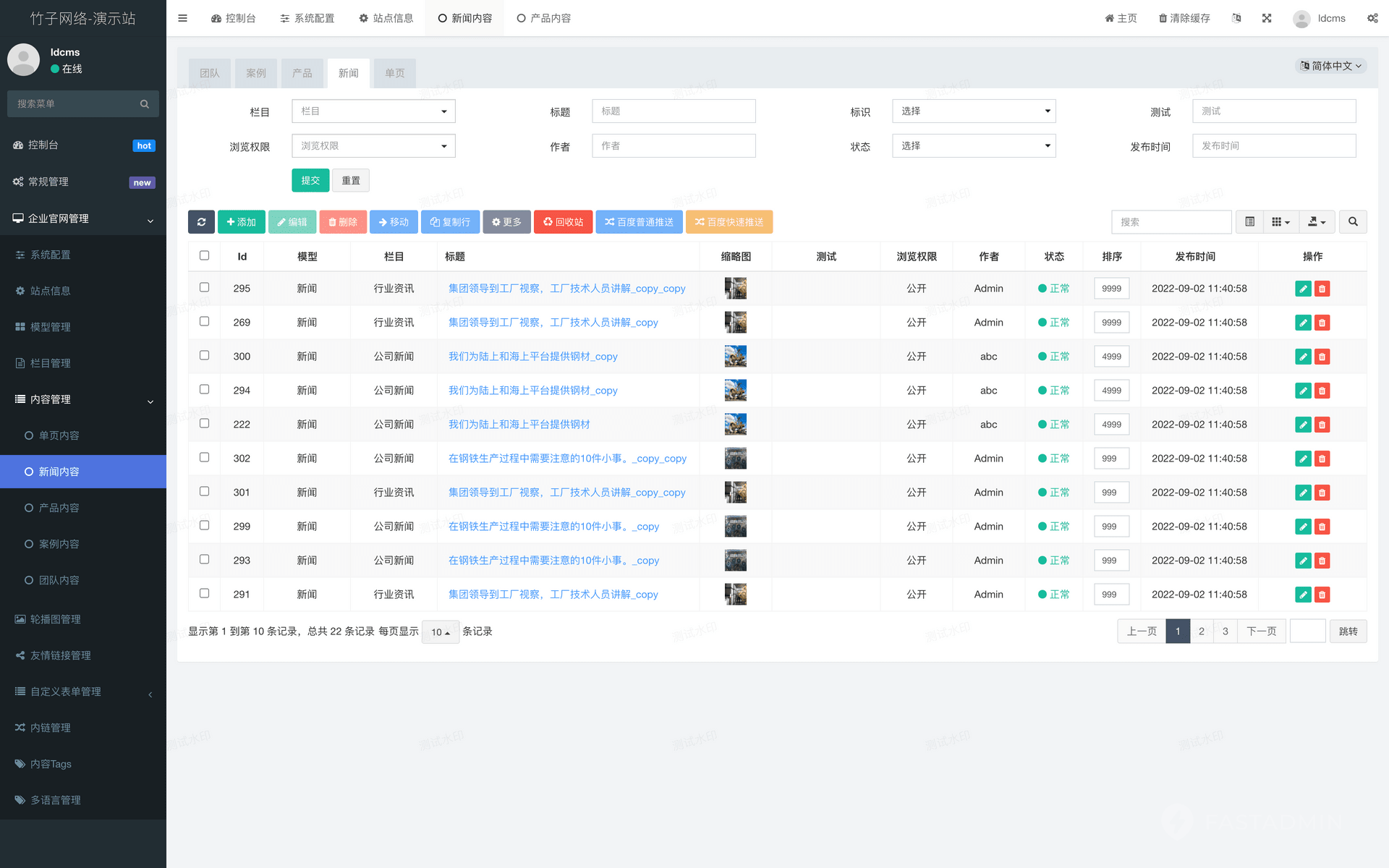Image resolution: width=1389 pixels, height=868 pixels.
Task: Click the search magnifier icon beside the table toolbar
Action: (1353, 222)
